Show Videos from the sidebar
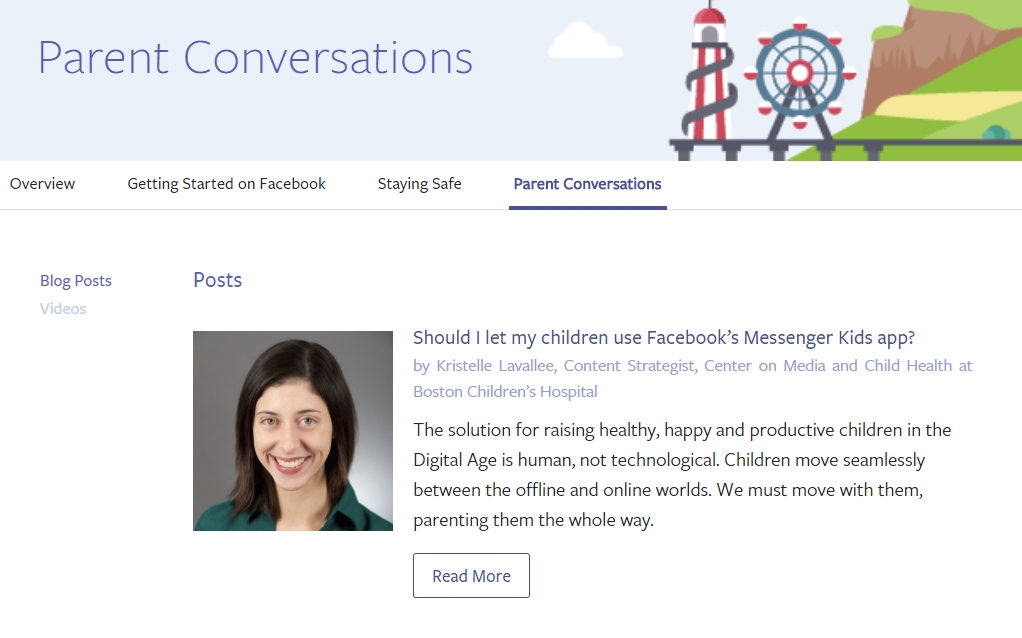Viewport: 1022px width, 638px height. tap(63, 308)
